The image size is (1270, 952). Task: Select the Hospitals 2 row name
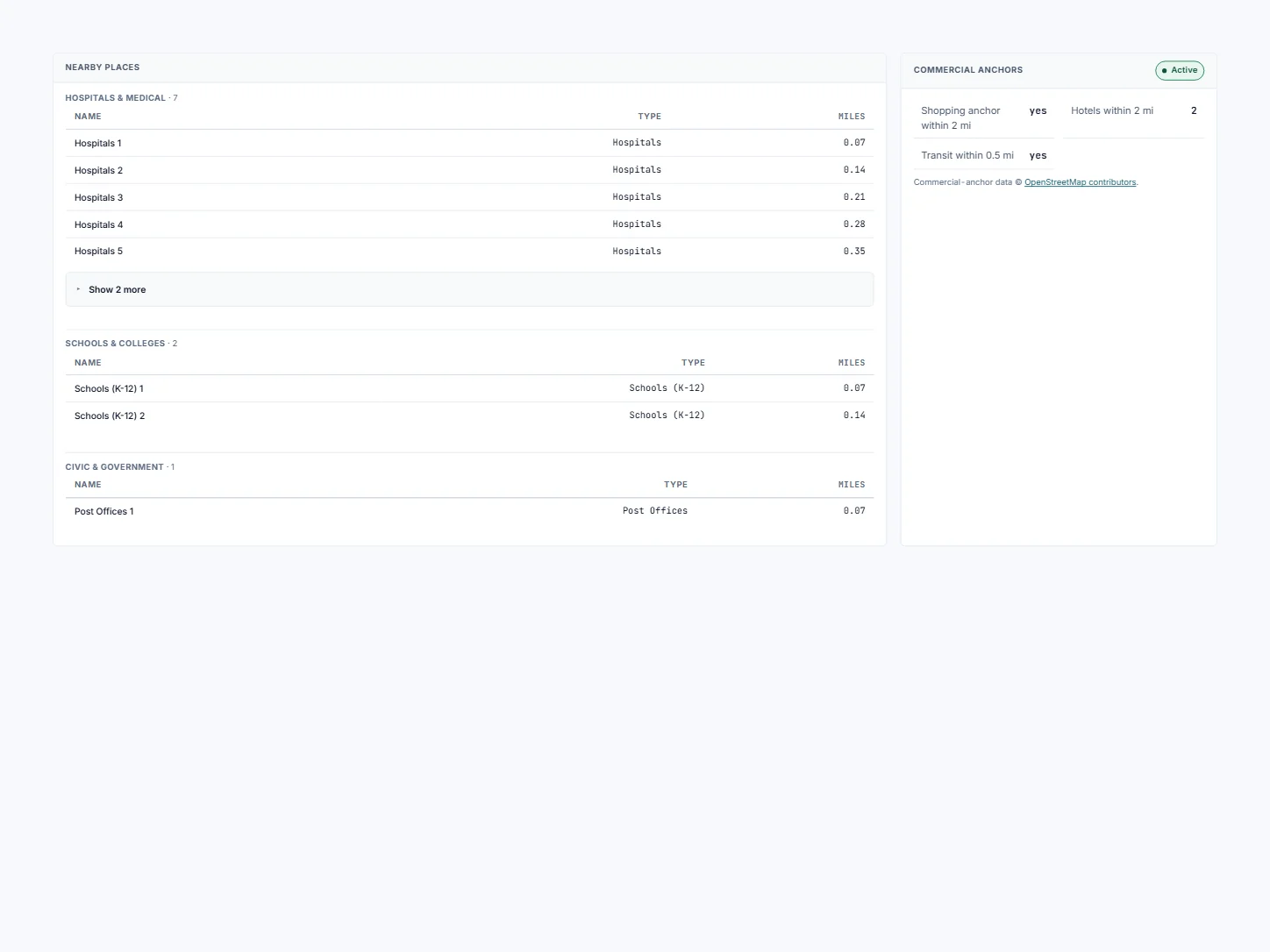click(98, 170)
